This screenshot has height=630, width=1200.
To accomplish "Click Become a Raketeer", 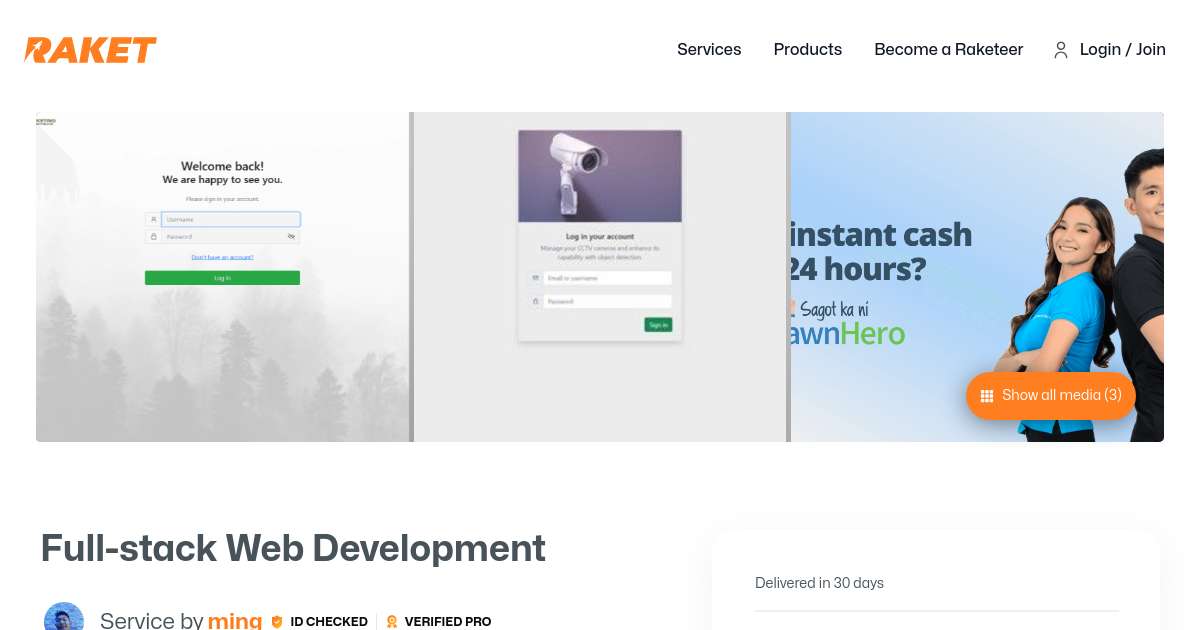I will point(948,50).
